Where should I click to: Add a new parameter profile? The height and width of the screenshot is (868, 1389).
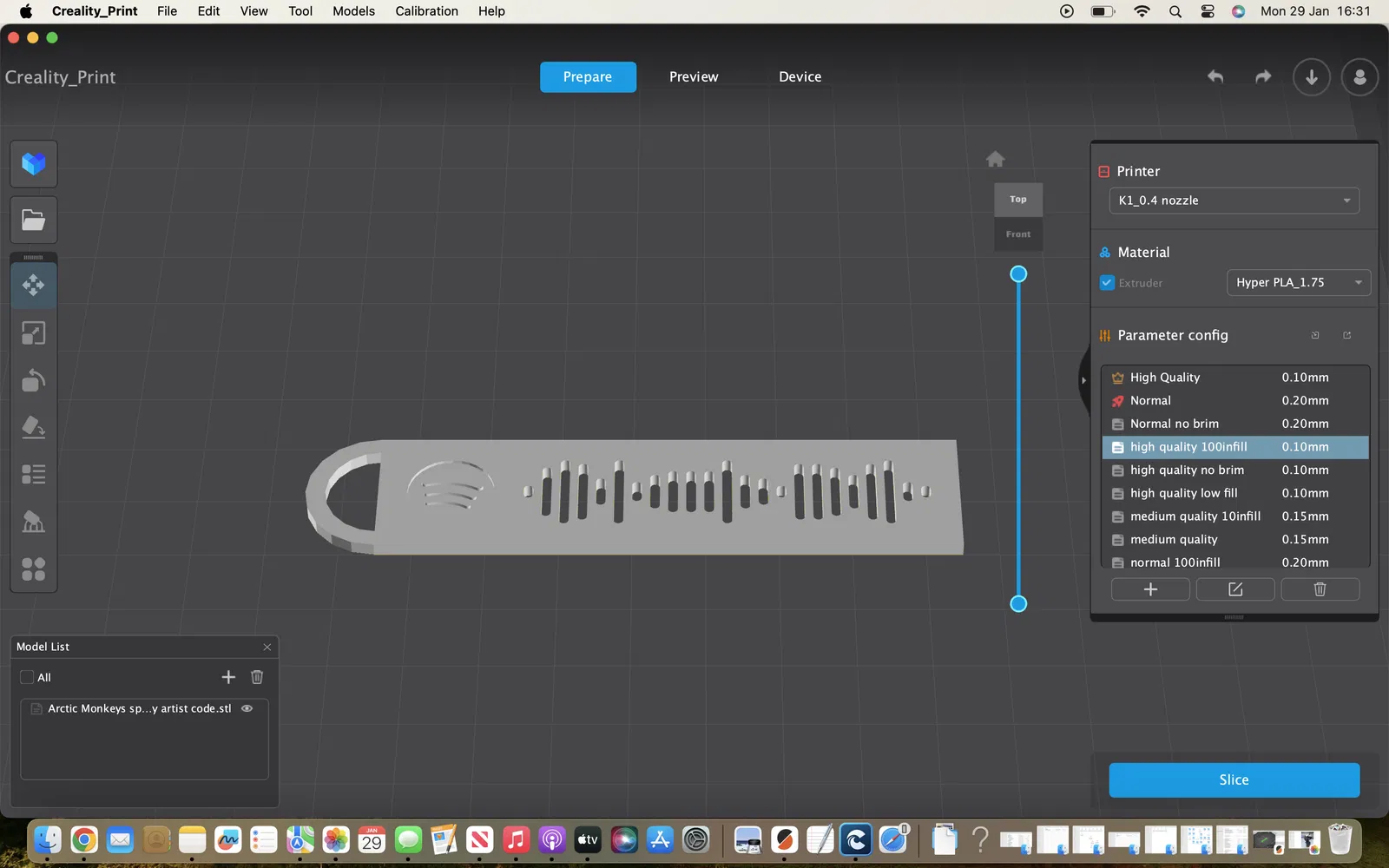point(1150,589)
